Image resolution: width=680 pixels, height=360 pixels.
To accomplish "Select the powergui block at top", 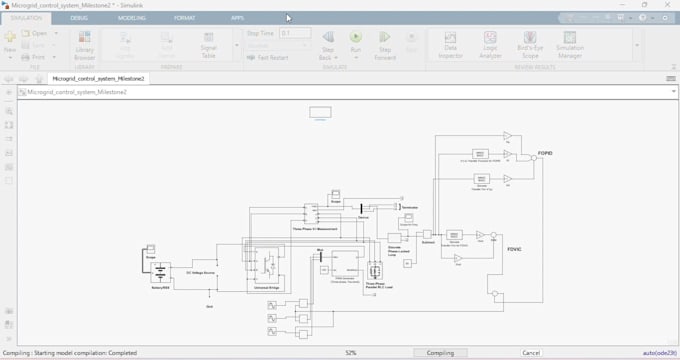I will tap(320, 112).
